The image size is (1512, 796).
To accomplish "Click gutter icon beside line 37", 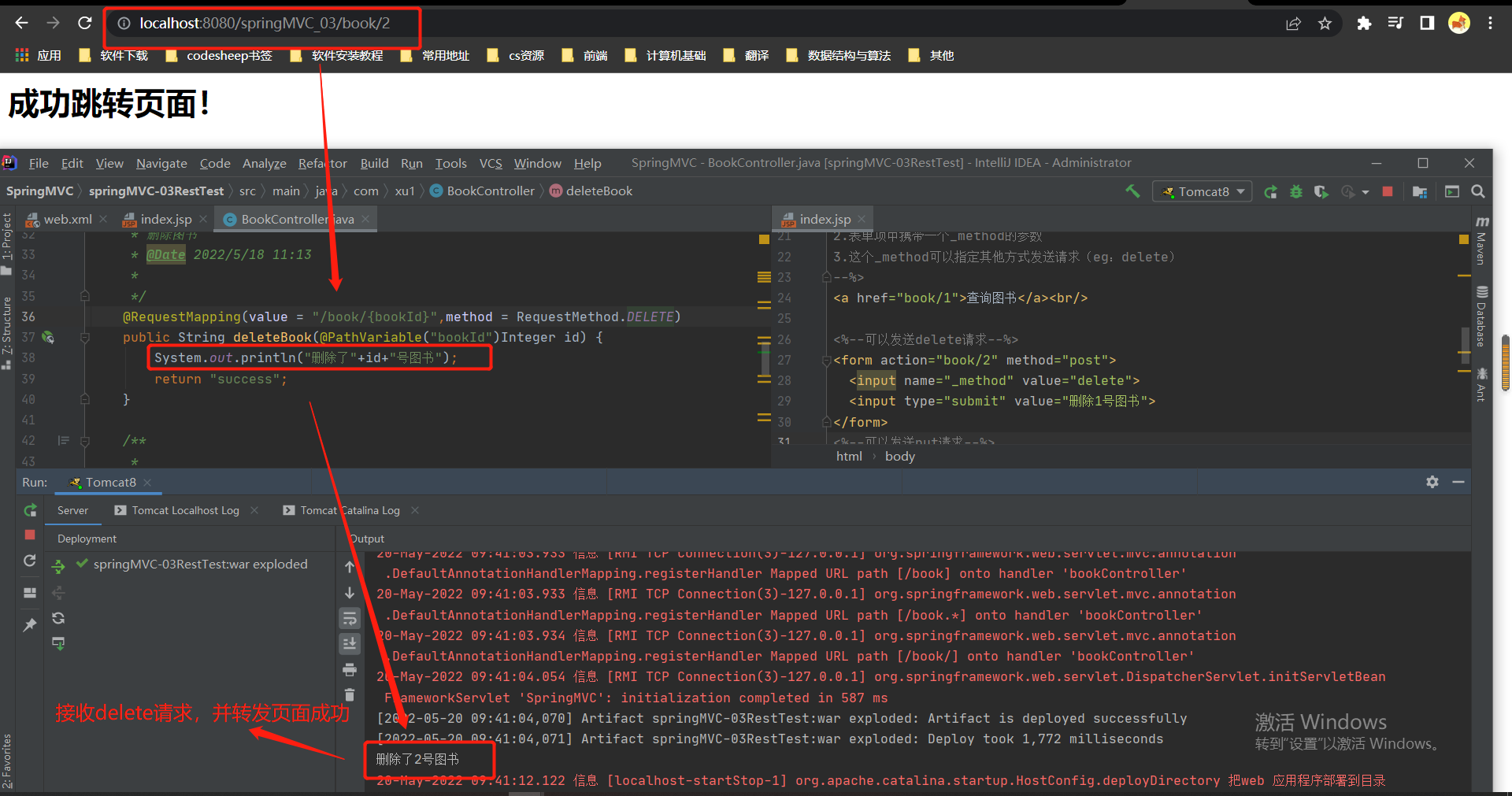I will (x=48, y=337).
